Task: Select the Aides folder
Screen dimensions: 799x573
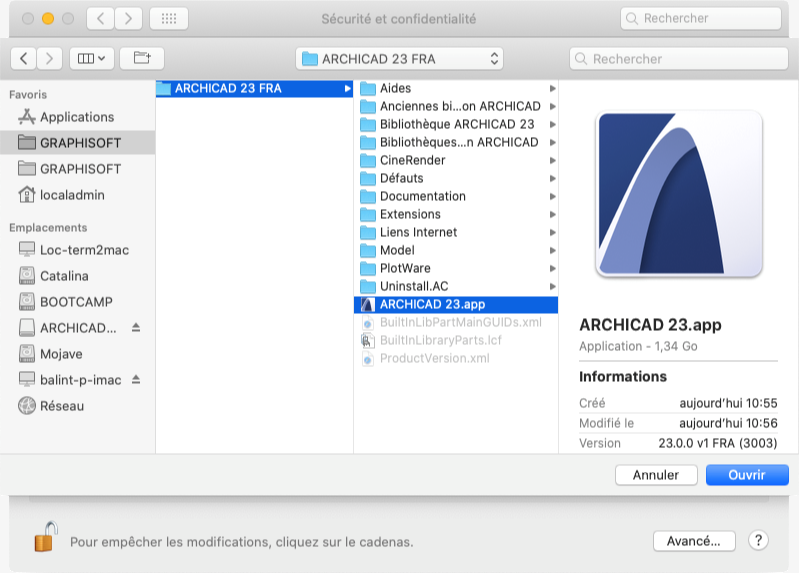Action: pyautogui.click(x=456, y=88)
